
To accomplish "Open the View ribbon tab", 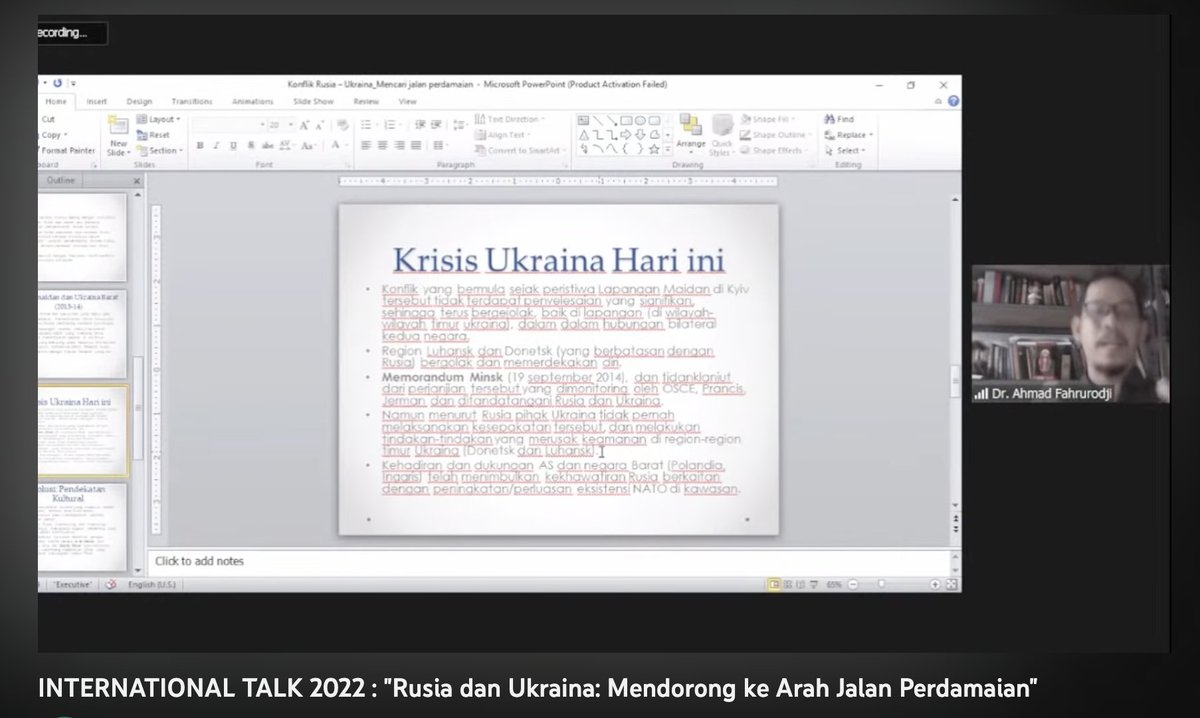I will click(x=407, y=101).
